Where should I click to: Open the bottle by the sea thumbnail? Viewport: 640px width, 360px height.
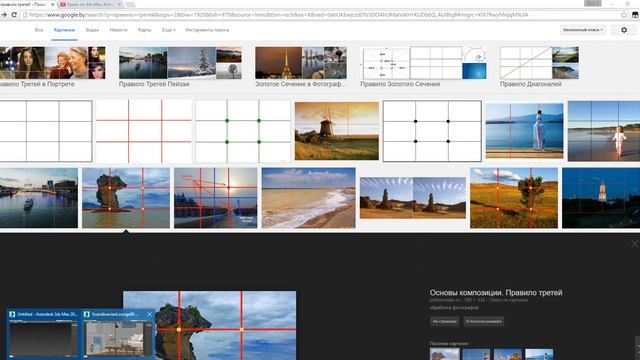[524, 131]
